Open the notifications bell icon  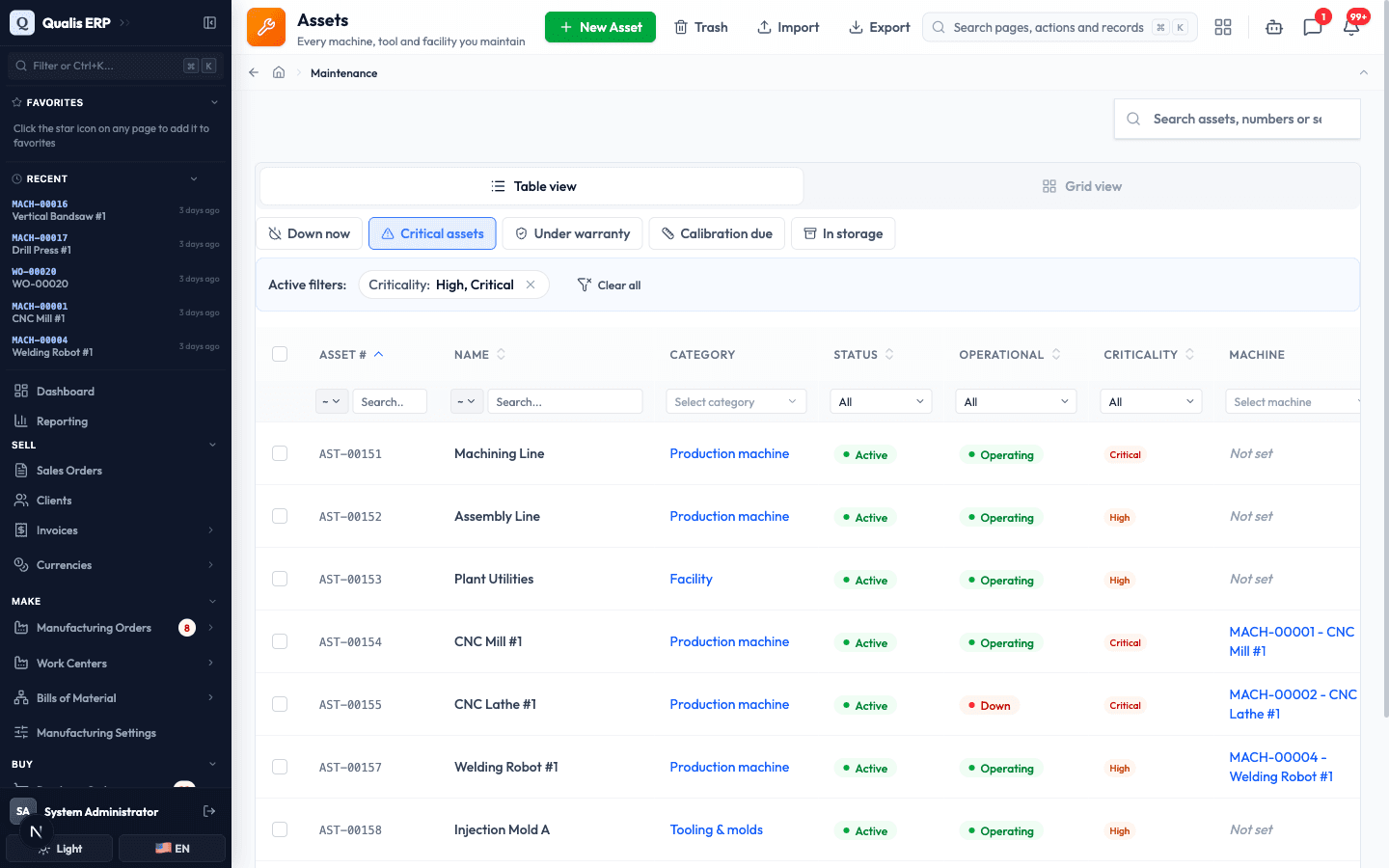point(1350,27)
